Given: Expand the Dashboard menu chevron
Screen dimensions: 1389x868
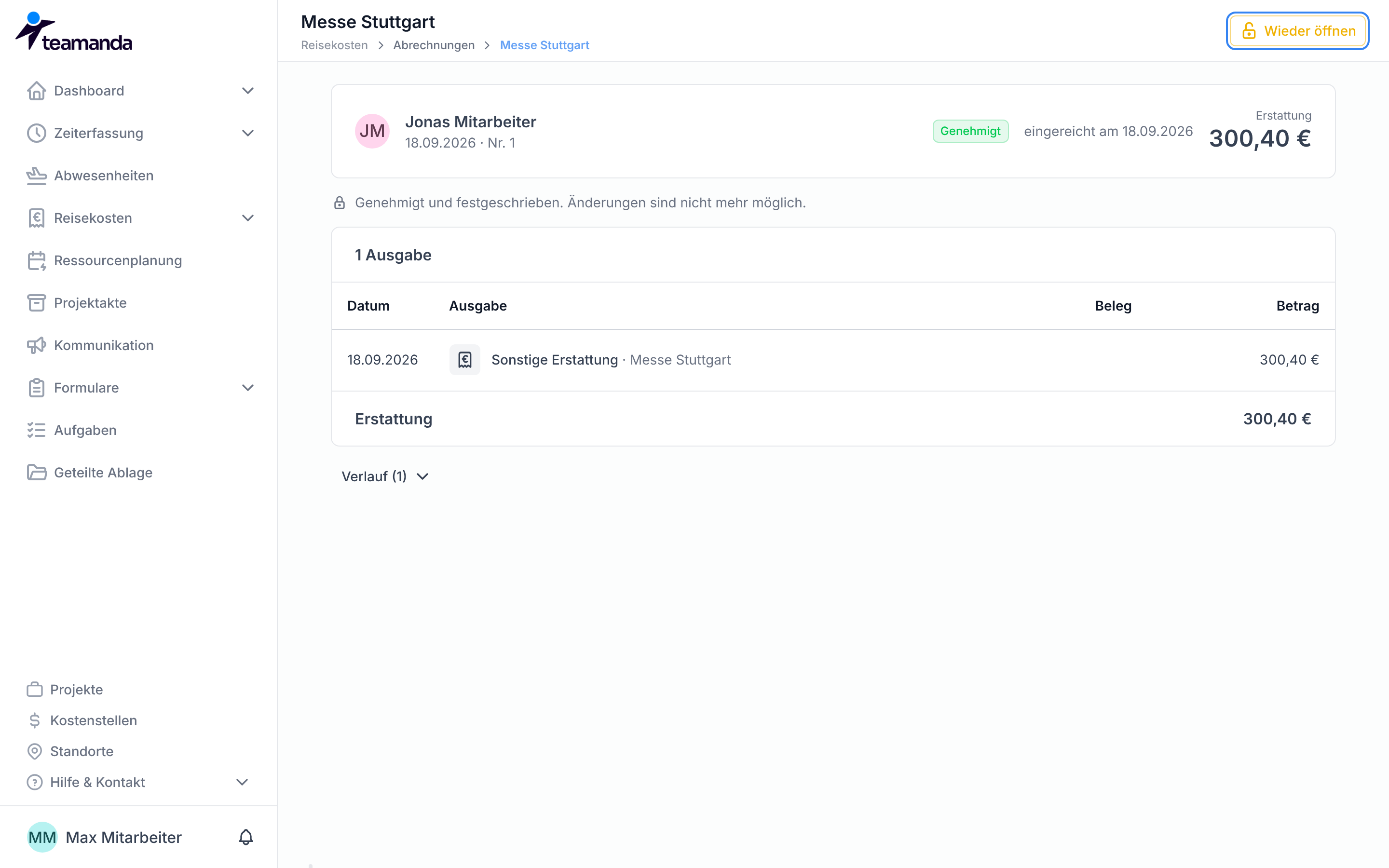Looking at the screenshot, I should (x=247, y=91).
